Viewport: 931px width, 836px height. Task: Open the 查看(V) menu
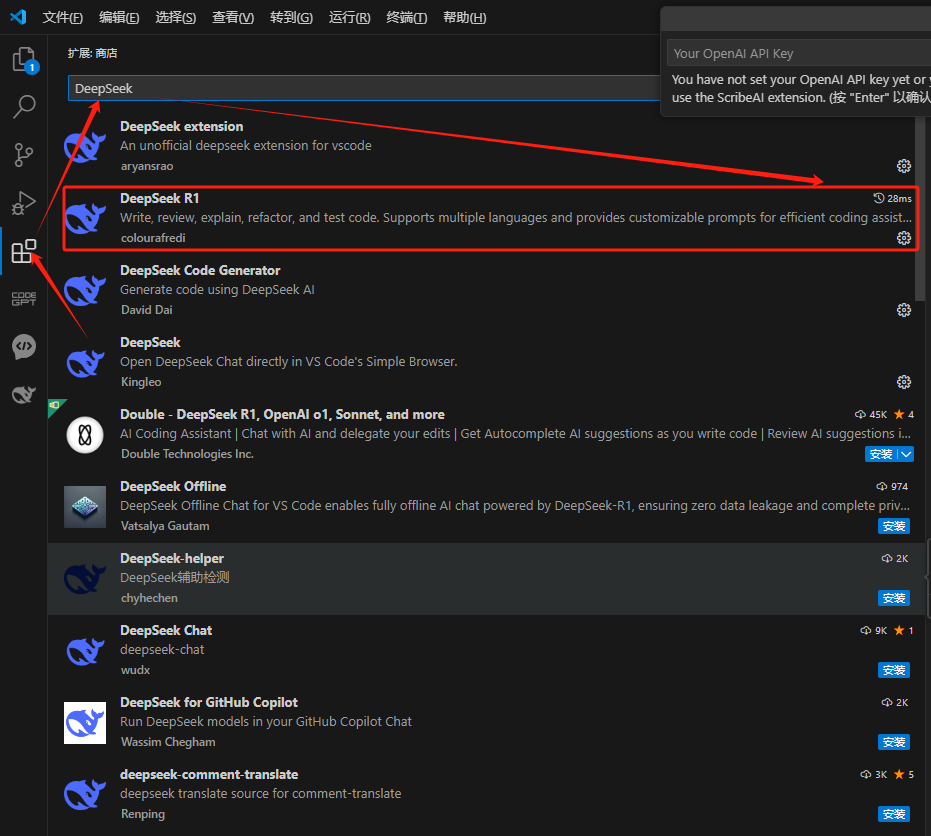click(x=233, y=17)
